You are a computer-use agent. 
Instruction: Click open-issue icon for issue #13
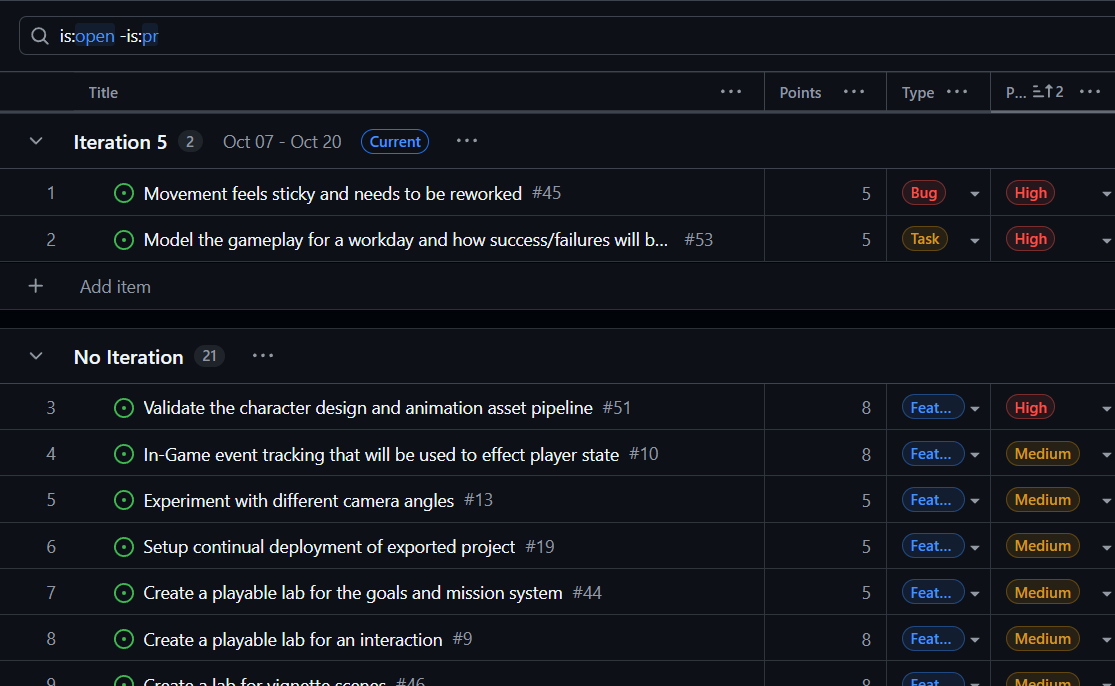pyautogui.click(x=124, y=500)
